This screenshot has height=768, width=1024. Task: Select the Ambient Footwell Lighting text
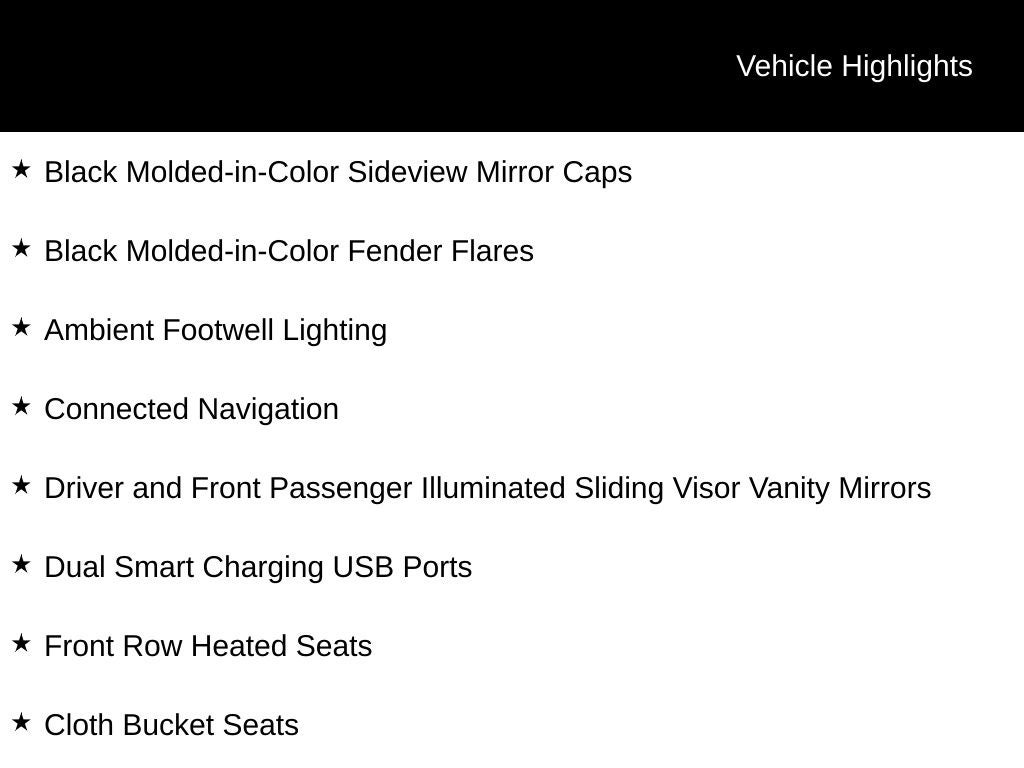pos(215,330)
